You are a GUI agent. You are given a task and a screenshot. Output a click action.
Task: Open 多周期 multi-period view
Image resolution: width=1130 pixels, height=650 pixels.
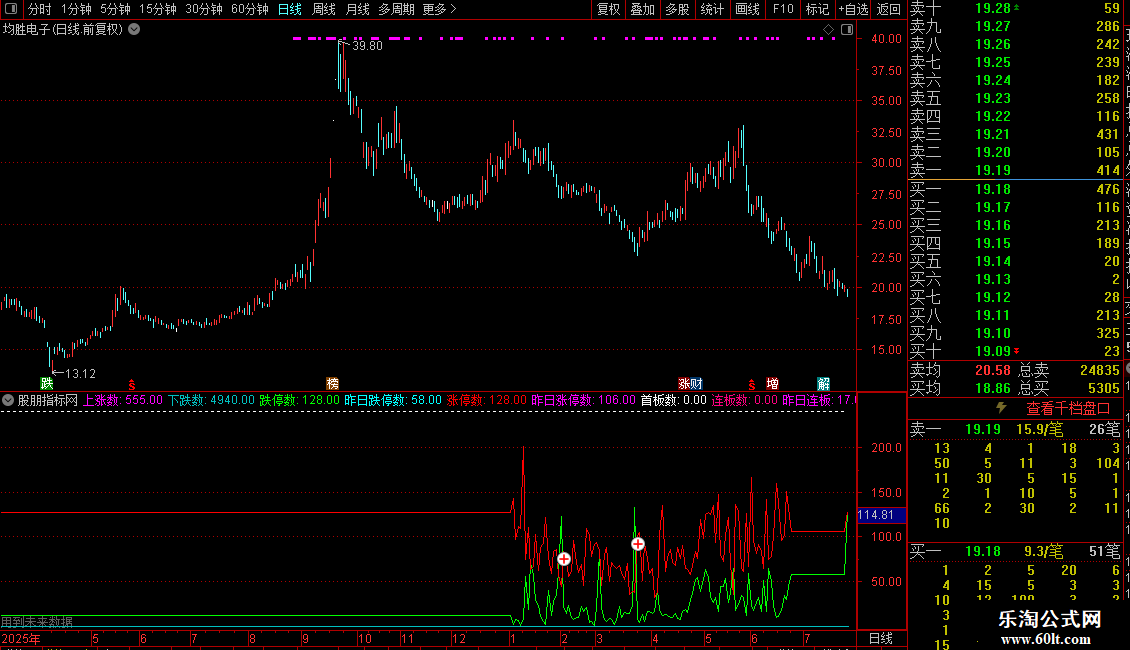396,9
